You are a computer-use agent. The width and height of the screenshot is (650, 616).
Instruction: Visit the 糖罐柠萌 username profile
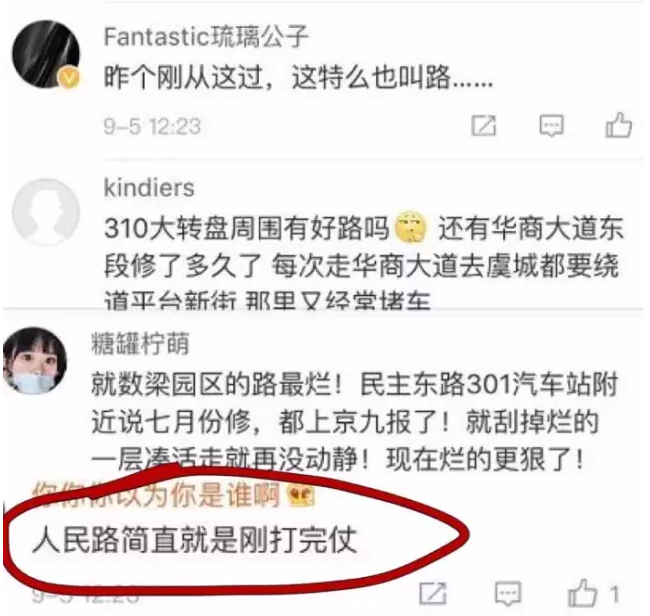pos(140,344)
